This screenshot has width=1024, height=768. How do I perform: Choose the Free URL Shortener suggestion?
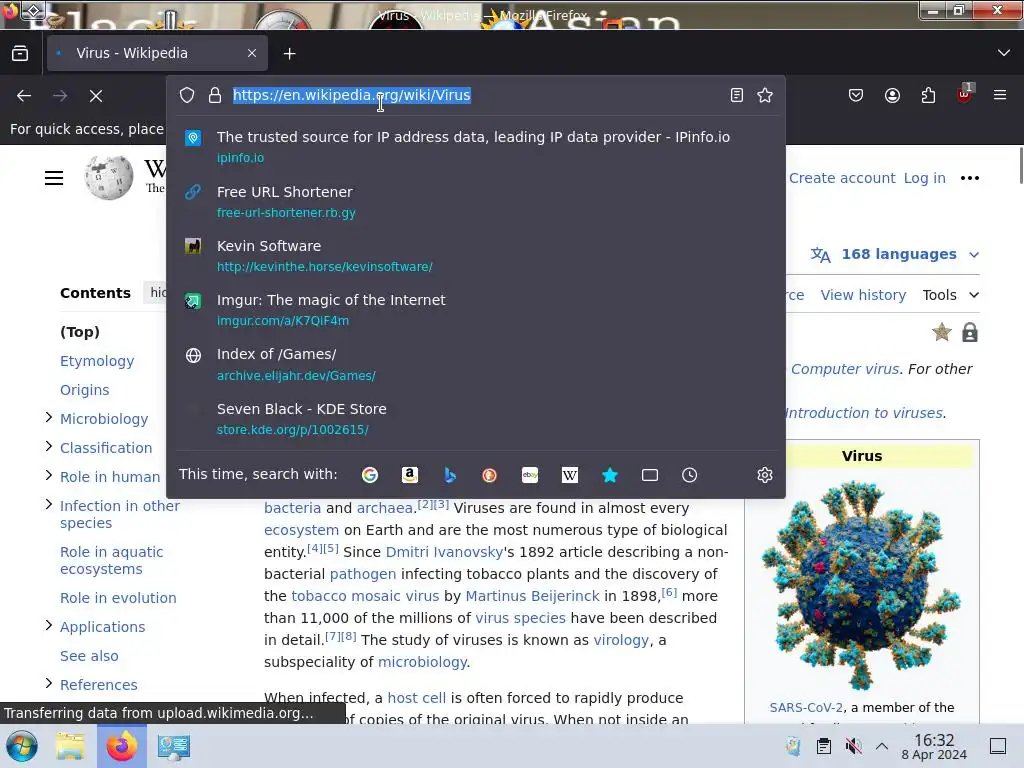pyautogui.click(x=475, y=202)
